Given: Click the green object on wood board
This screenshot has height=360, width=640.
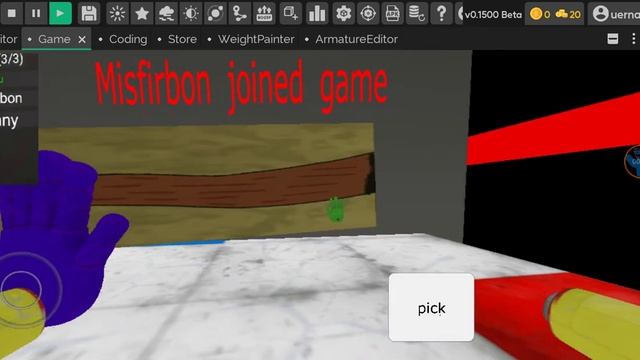Looking at the screenshot, I should (336, 209).
